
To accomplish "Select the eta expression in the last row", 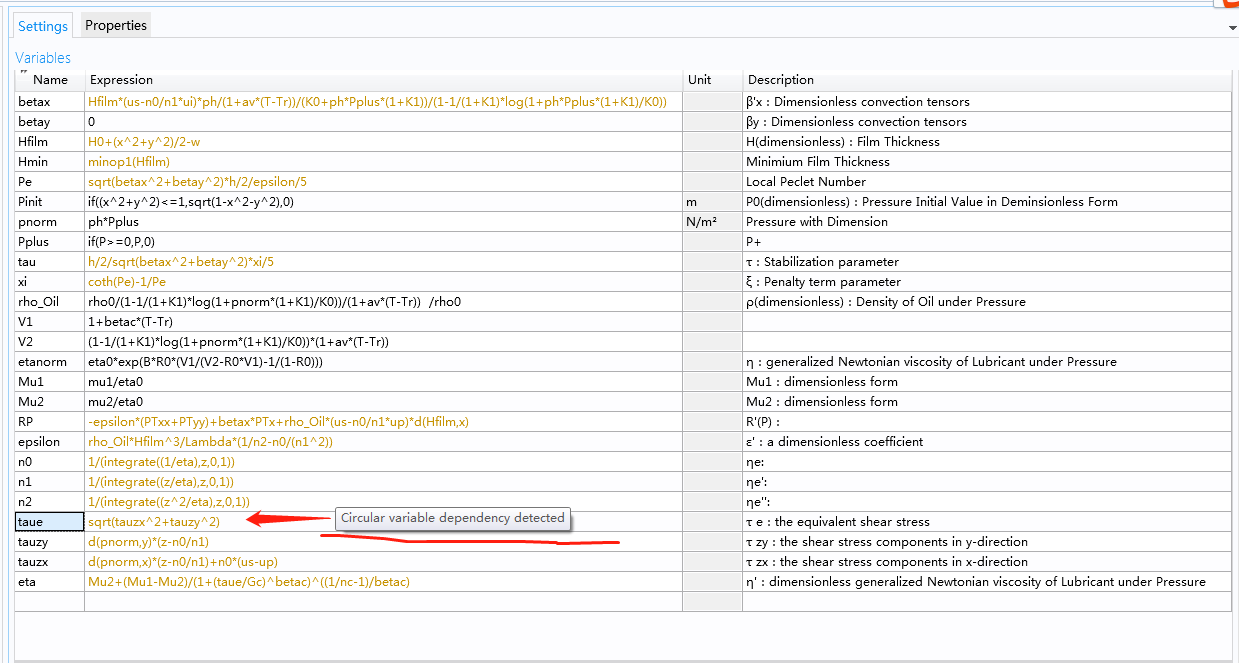I will tap(249, 582).
